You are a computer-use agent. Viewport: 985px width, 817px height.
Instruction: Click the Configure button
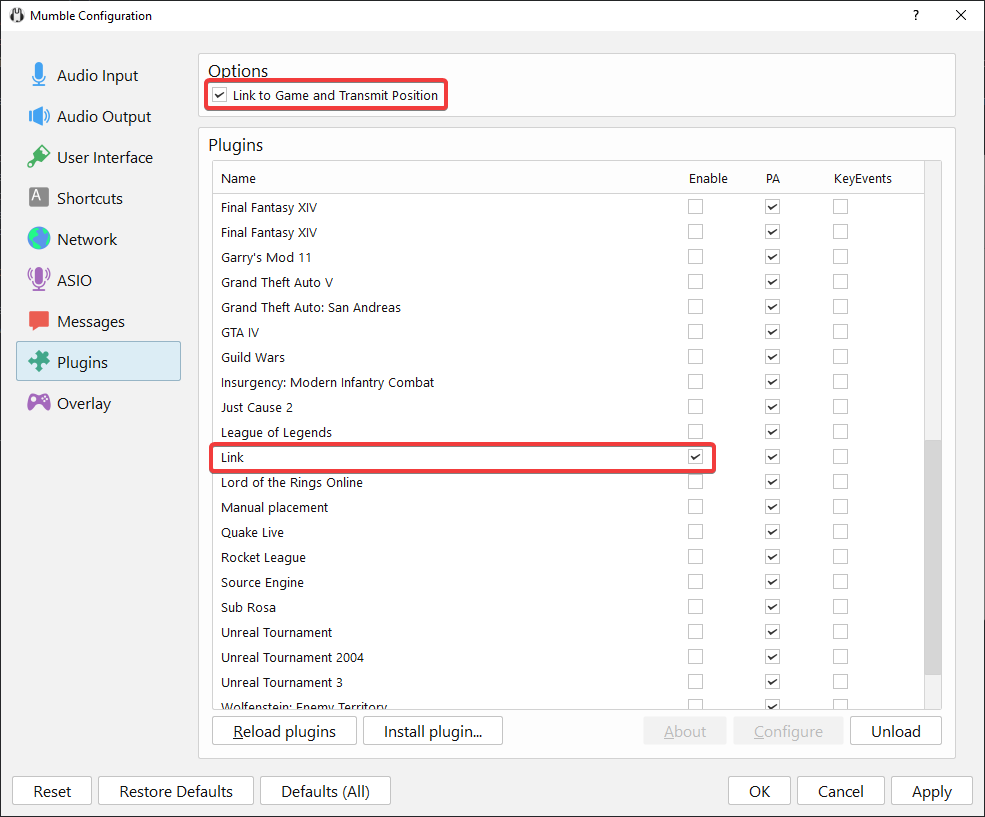[788, 731]
